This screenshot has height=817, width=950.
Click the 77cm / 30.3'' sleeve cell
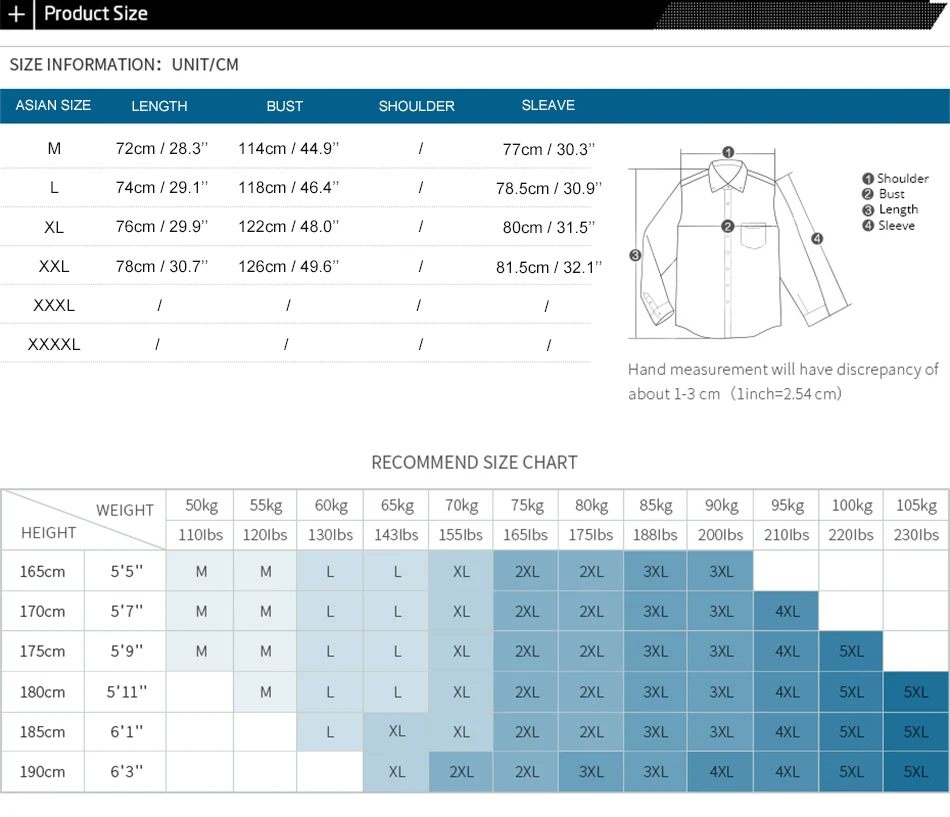[x=549, y=150]
